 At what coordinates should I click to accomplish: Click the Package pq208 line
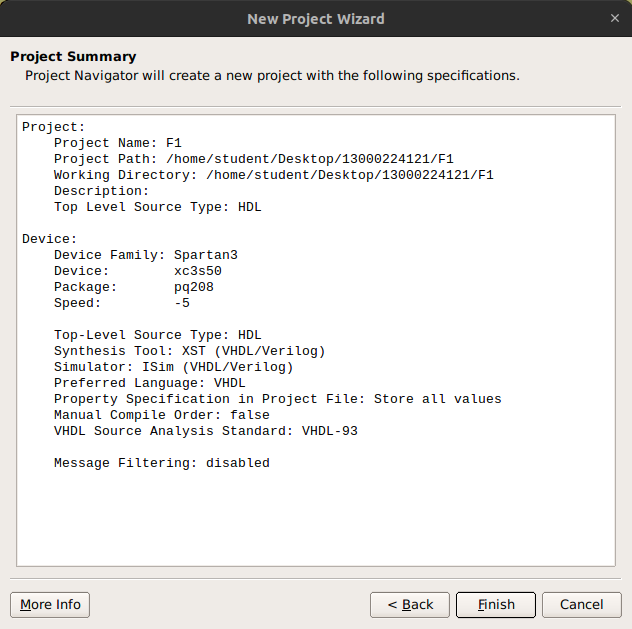click(133, 287)
